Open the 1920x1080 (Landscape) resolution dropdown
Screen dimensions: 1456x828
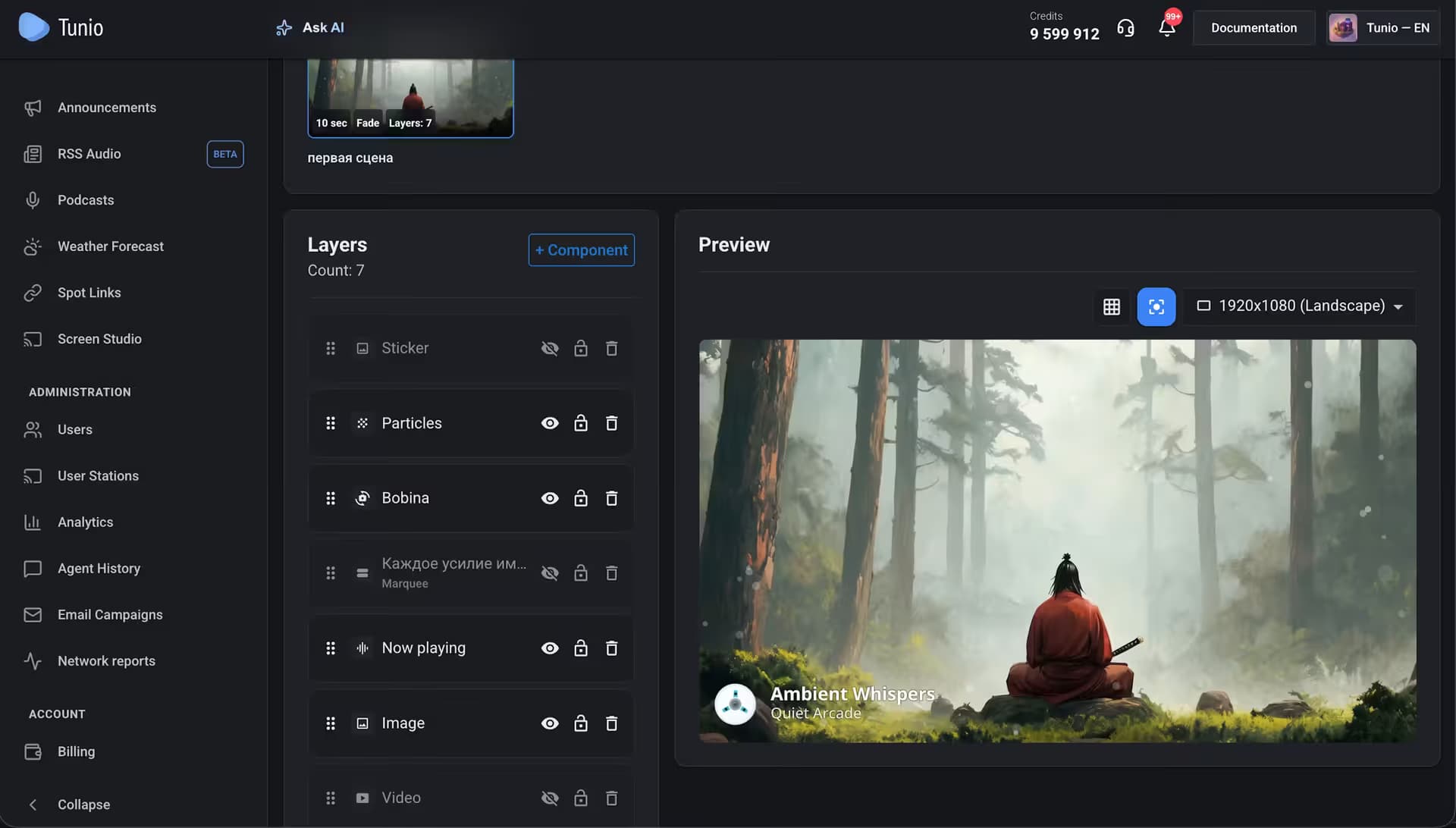pos(1300,306)
